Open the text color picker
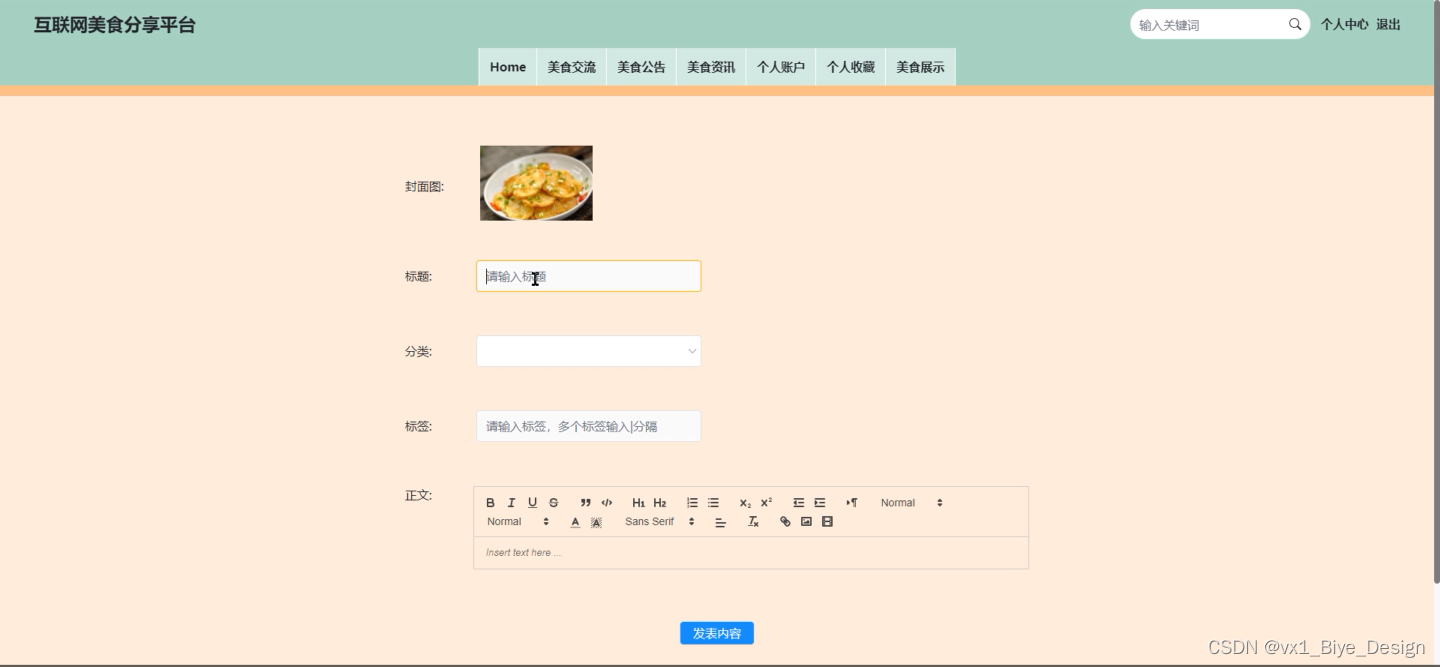 575,522
